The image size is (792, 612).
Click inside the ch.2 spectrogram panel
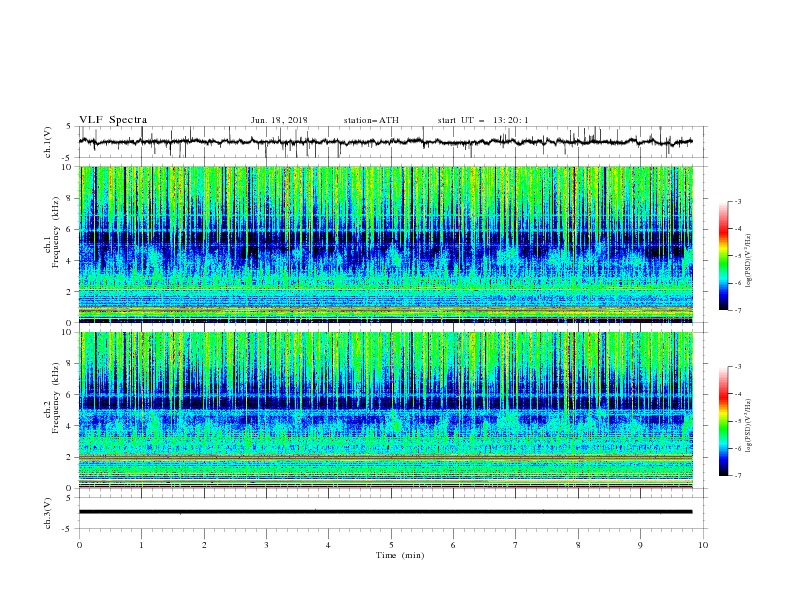tap(385, 410)
